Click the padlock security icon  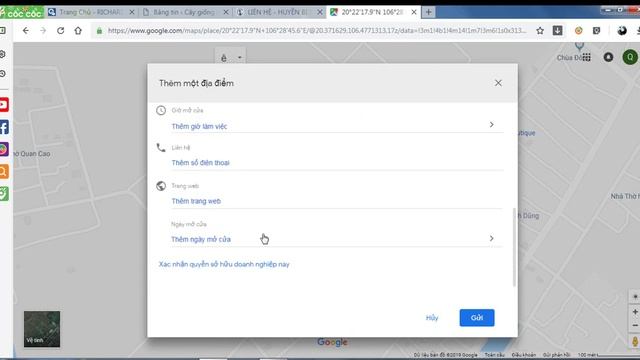[x=99, y=31]
